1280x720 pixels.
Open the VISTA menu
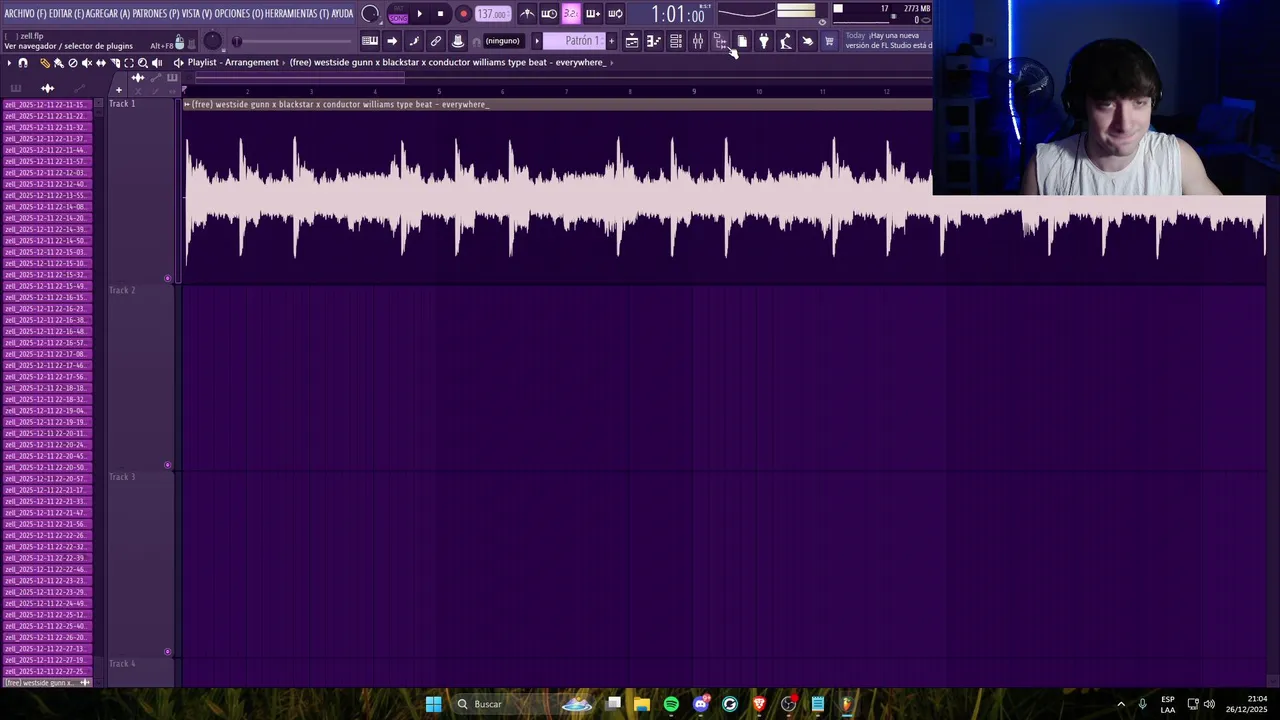coord(197,13)
